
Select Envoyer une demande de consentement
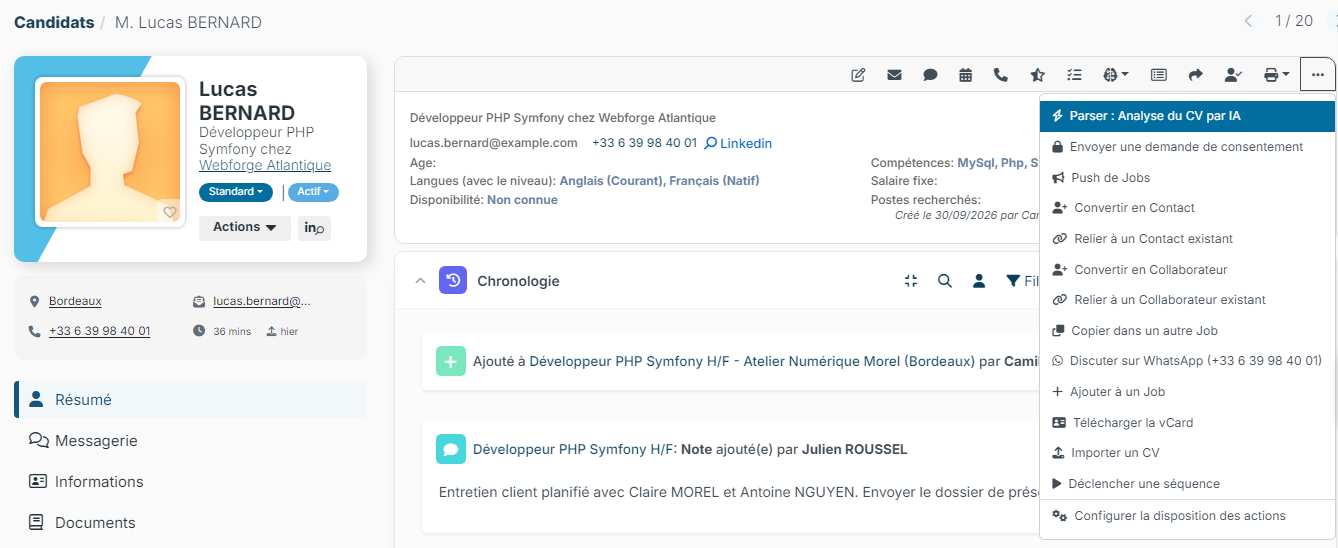pyautogui.click(x=1188, y=147)
